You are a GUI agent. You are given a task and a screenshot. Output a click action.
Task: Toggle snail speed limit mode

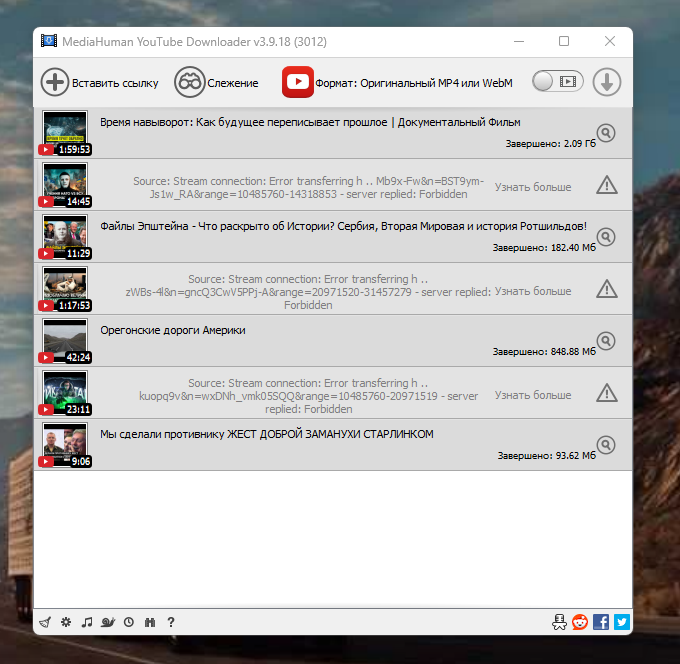click(x=108, y=622)
